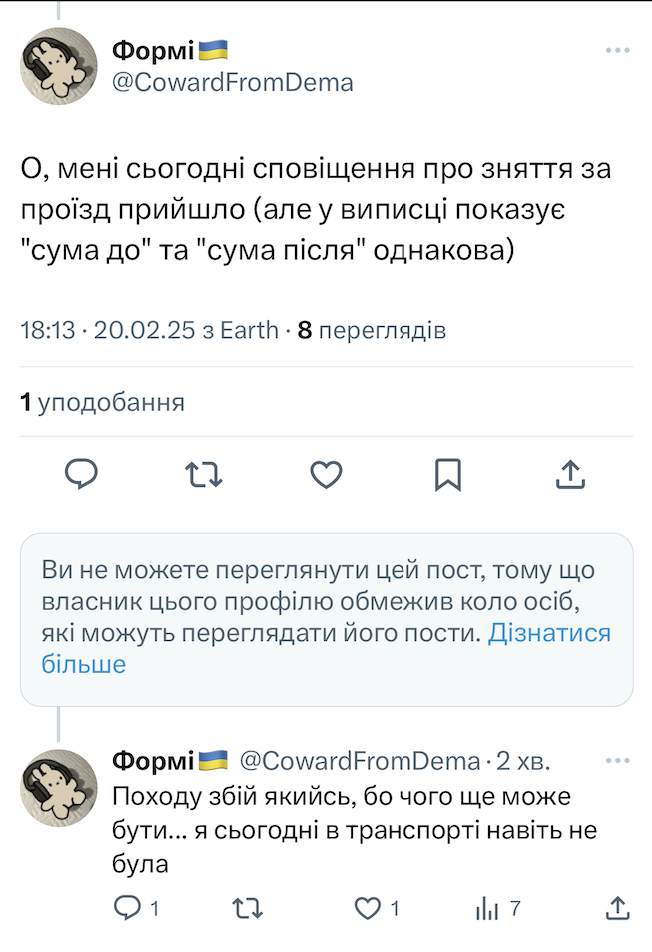This screenshot has width=652, height=952.
Task: Open more options on the reply post
Action: tap(617, 761)
